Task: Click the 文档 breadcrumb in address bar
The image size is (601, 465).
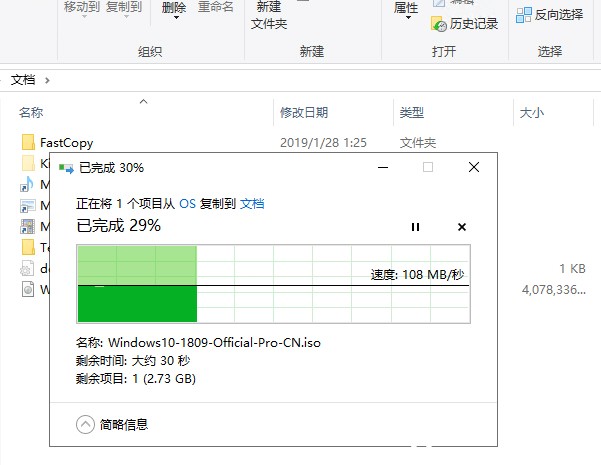Action: pyautogui.click(x=22, y=79)
